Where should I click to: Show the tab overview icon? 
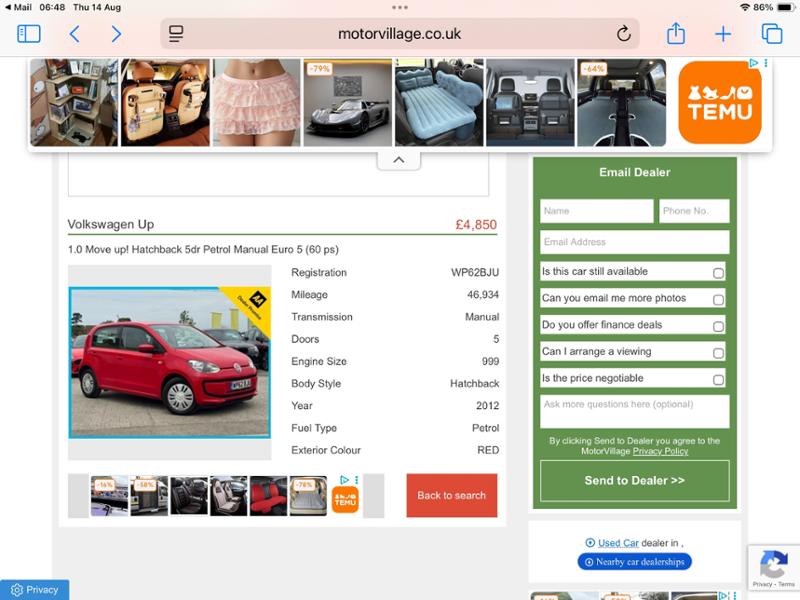(x=771, y=34)
